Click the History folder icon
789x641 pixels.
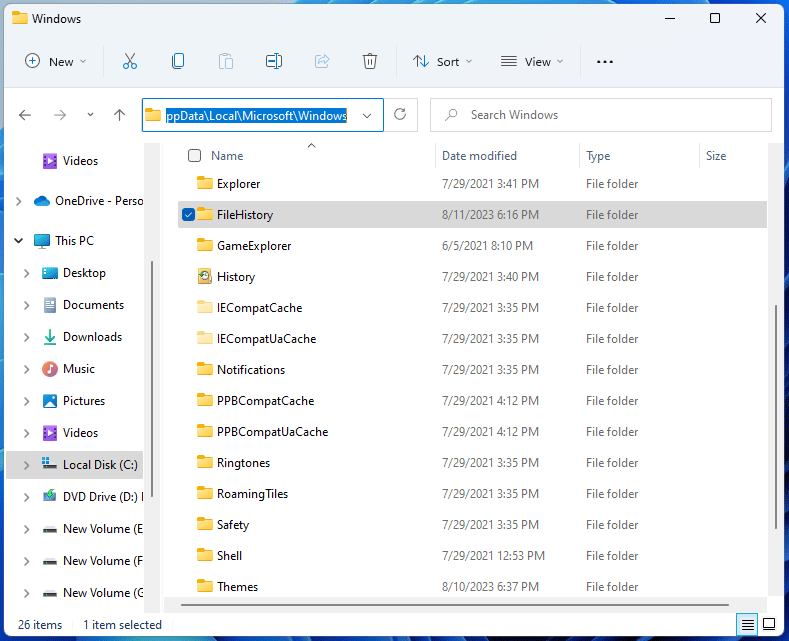[205, 277]
